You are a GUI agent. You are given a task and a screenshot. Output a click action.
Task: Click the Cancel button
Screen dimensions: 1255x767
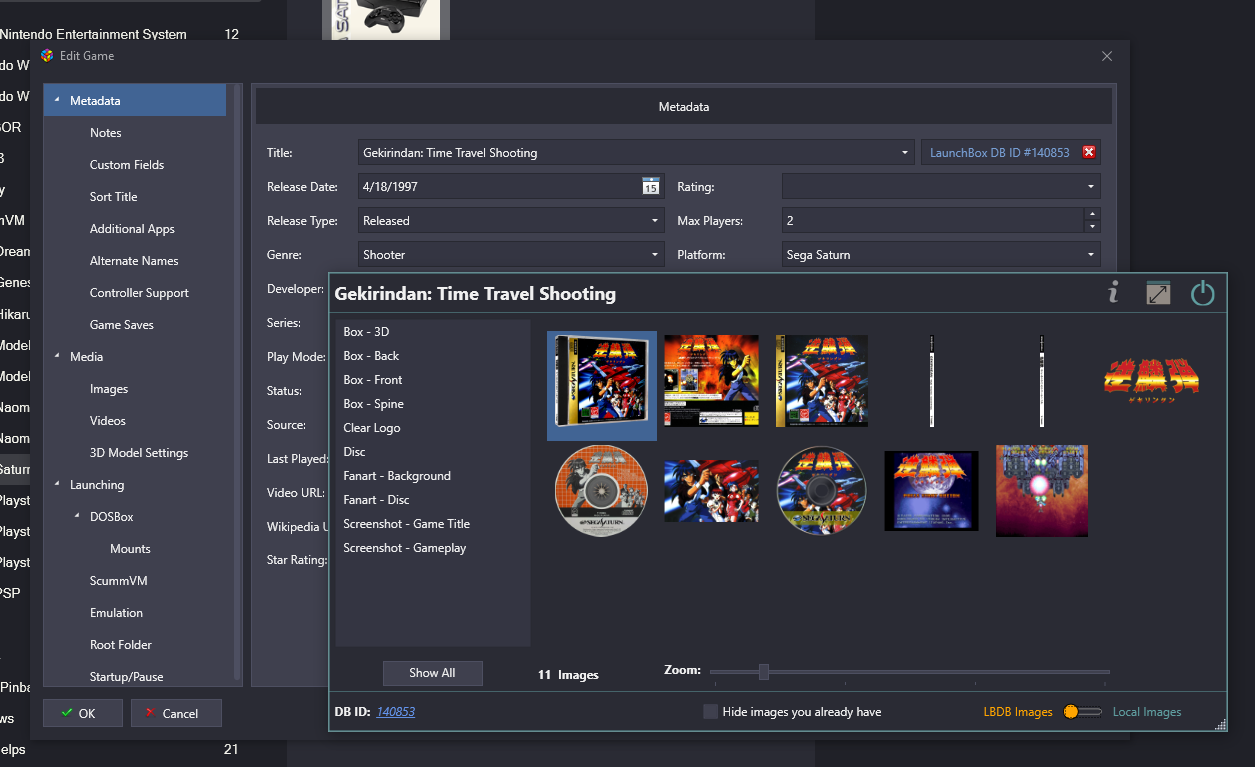click(176, 713)
